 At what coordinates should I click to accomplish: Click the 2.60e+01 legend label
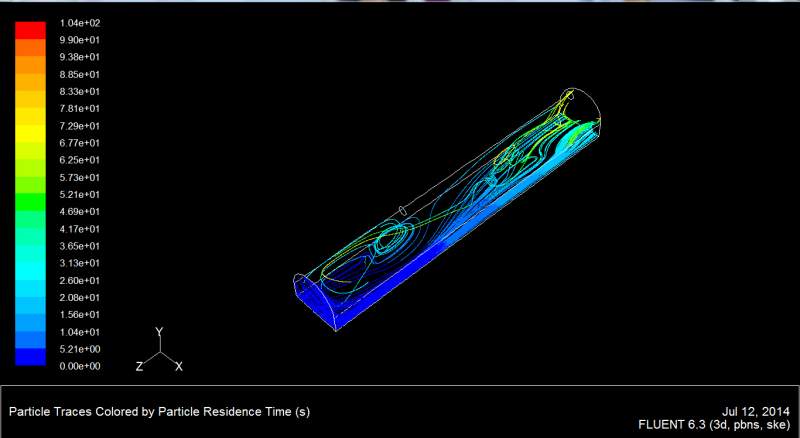(80, 281)
